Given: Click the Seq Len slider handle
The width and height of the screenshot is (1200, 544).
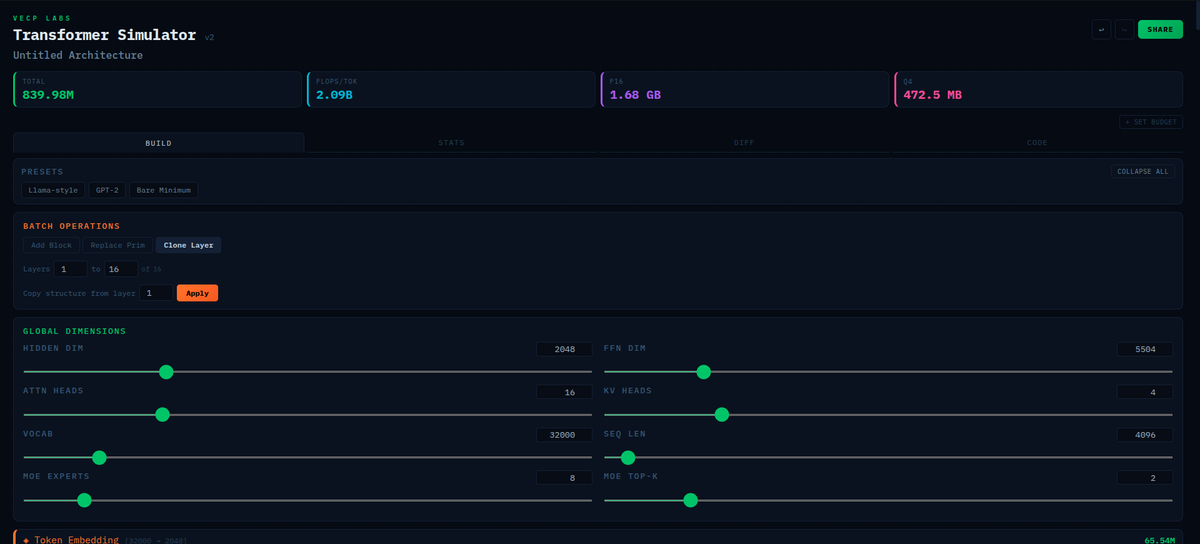Looking at the screenshot, I should (x=628, y=457).
